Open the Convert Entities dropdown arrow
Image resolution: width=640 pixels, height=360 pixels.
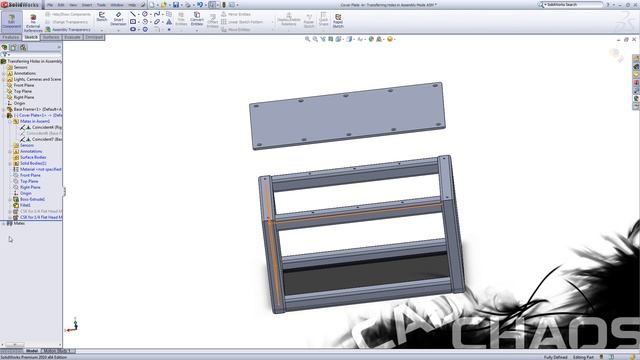(197, 30)
